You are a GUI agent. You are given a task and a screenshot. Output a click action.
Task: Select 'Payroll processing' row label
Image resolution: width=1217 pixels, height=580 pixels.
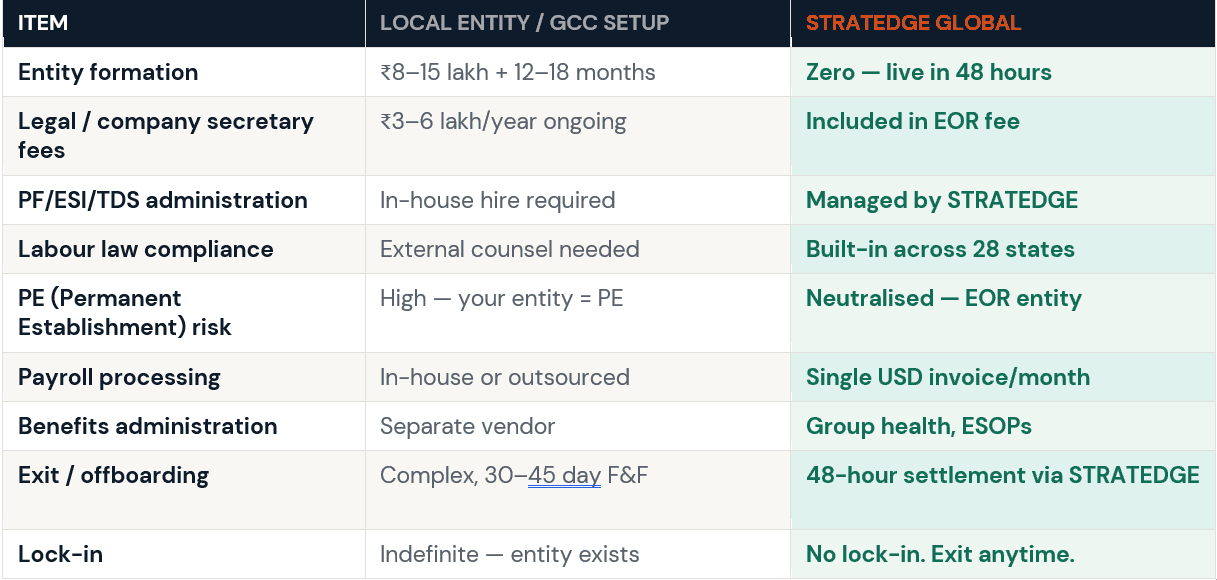119,377
